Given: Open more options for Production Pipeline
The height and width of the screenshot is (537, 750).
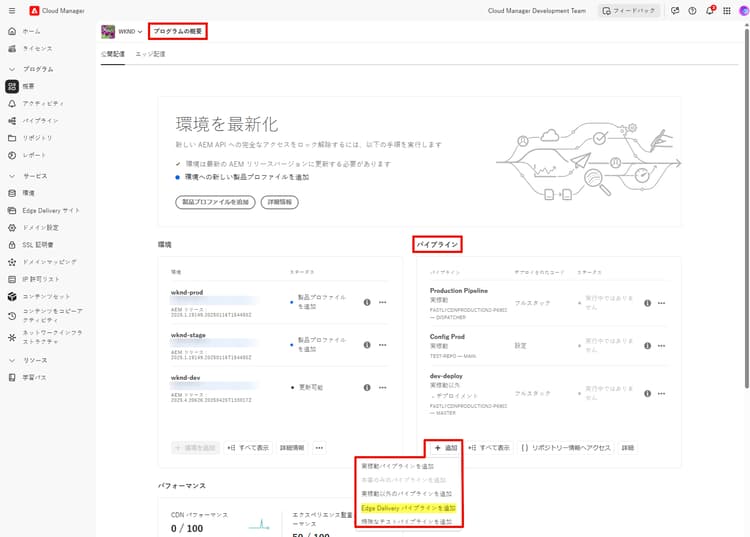Looking at the screenshot, I should click(x=662, y=303).
